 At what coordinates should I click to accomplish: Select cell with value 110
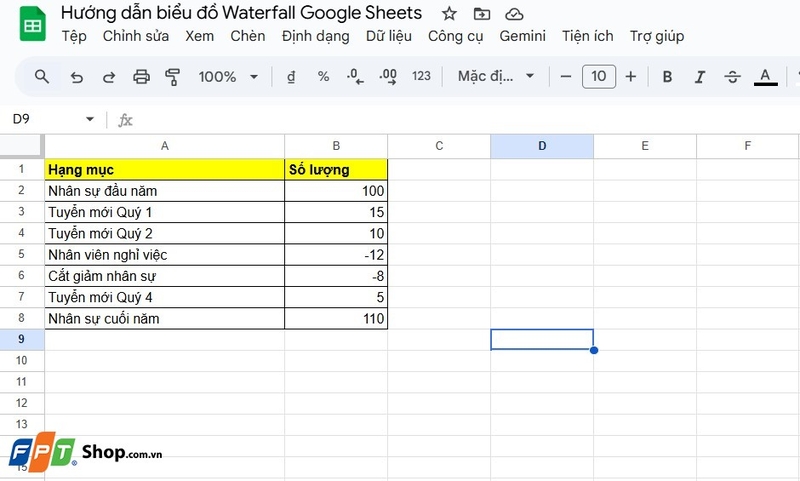pyautogui.click(x=336, y=318)
